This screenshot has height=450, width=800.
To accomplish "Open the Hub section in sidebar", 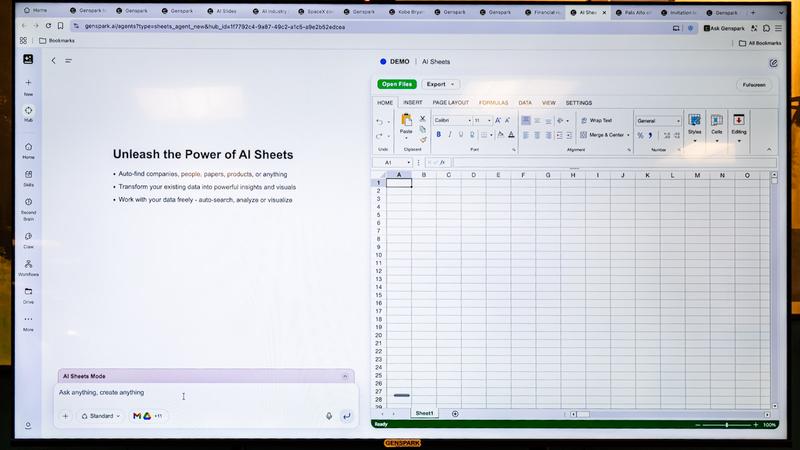I will pos(28,113).
